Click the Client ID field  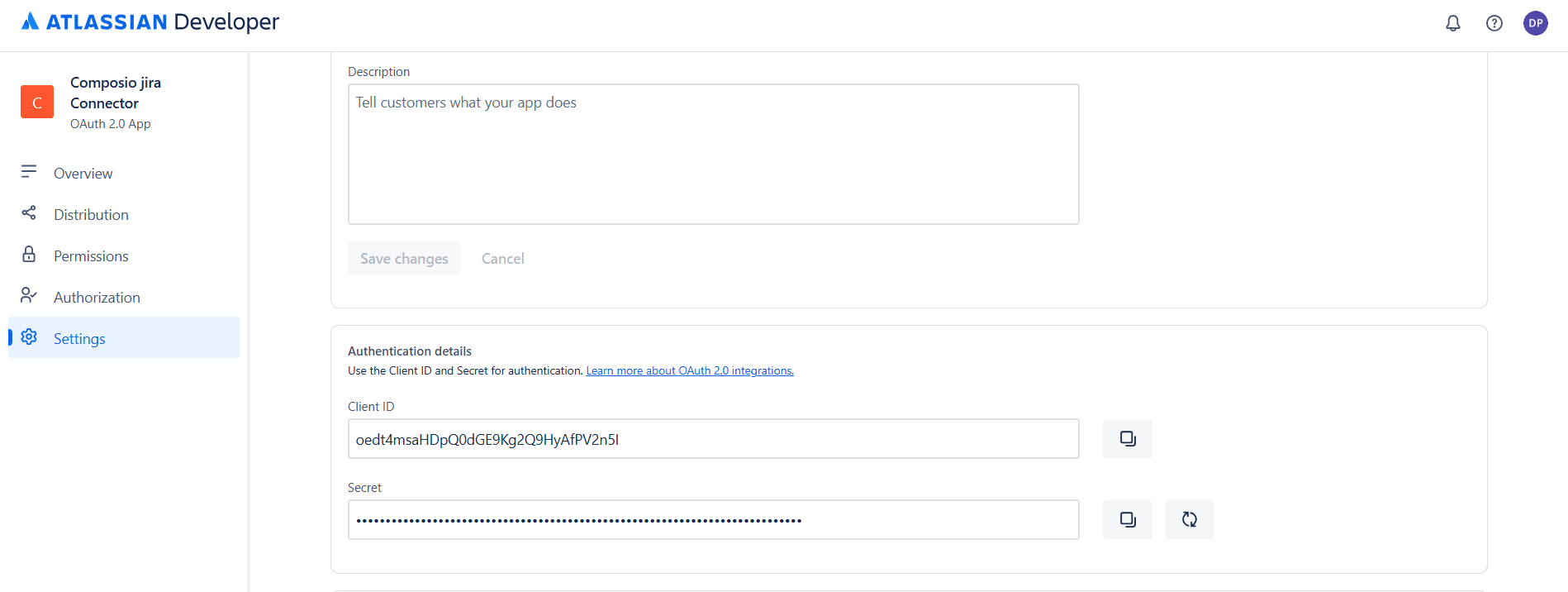coord(714,438)
